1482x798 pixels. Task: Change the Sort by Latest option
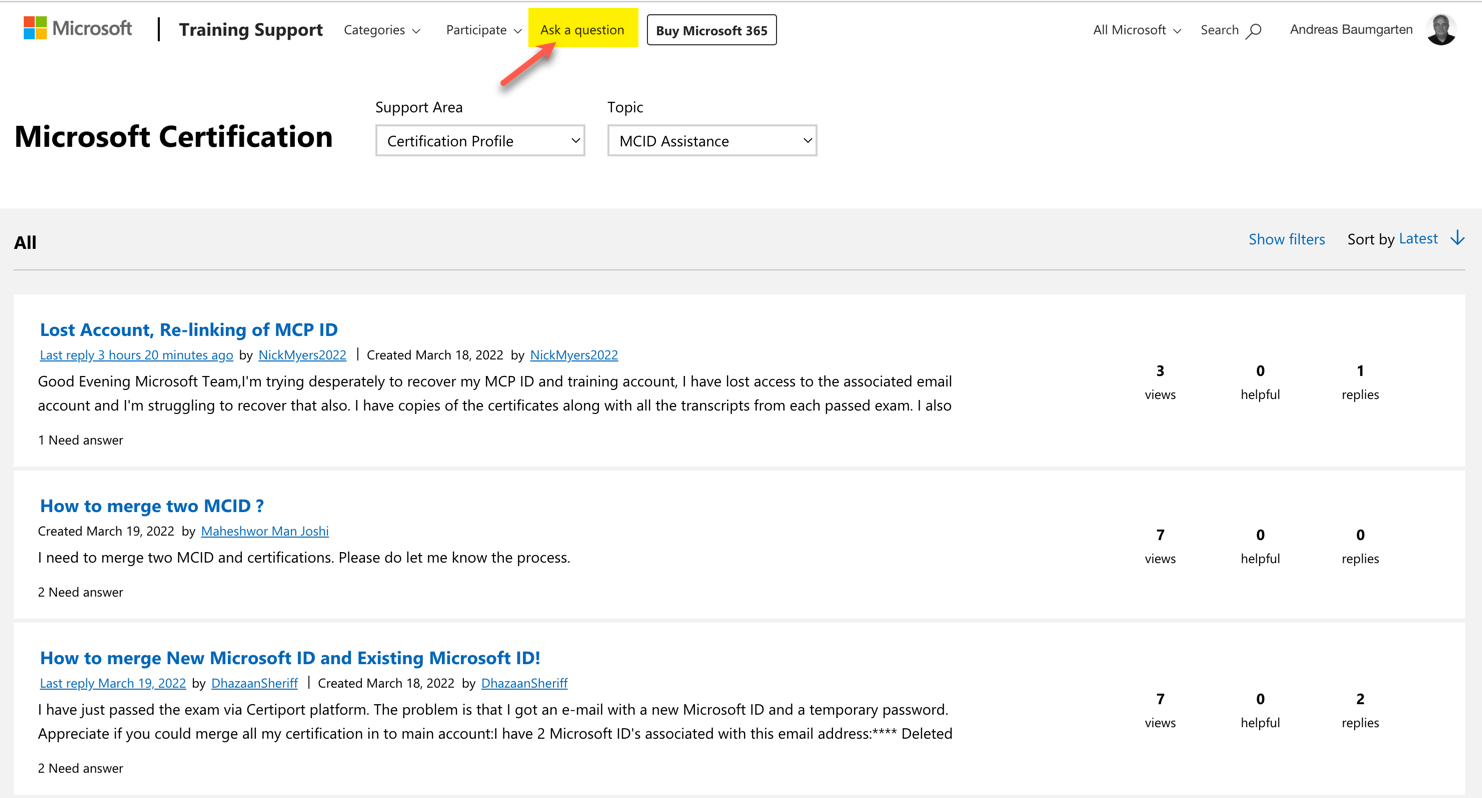point(1418,238)
